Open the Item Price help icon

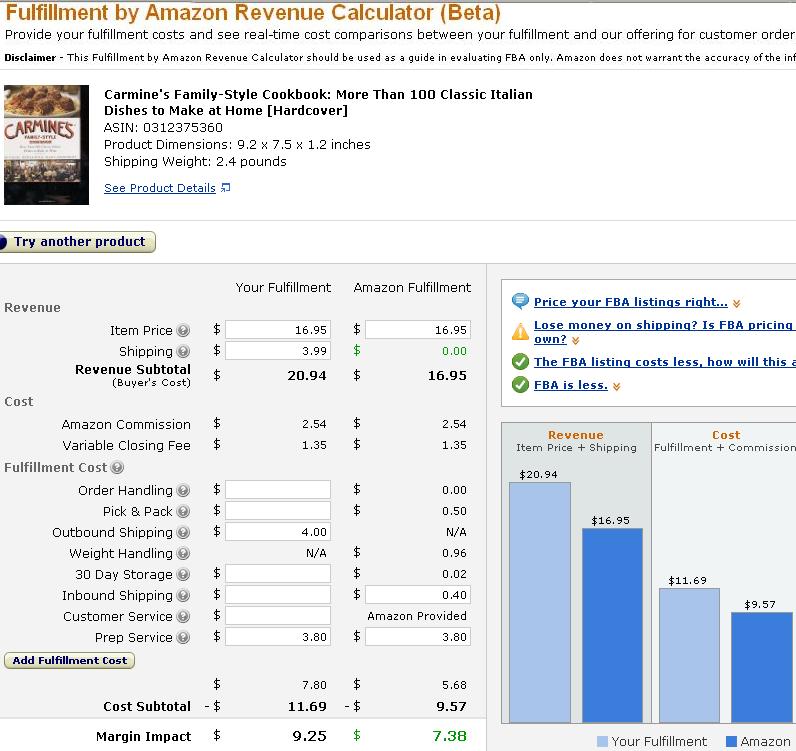183,331
